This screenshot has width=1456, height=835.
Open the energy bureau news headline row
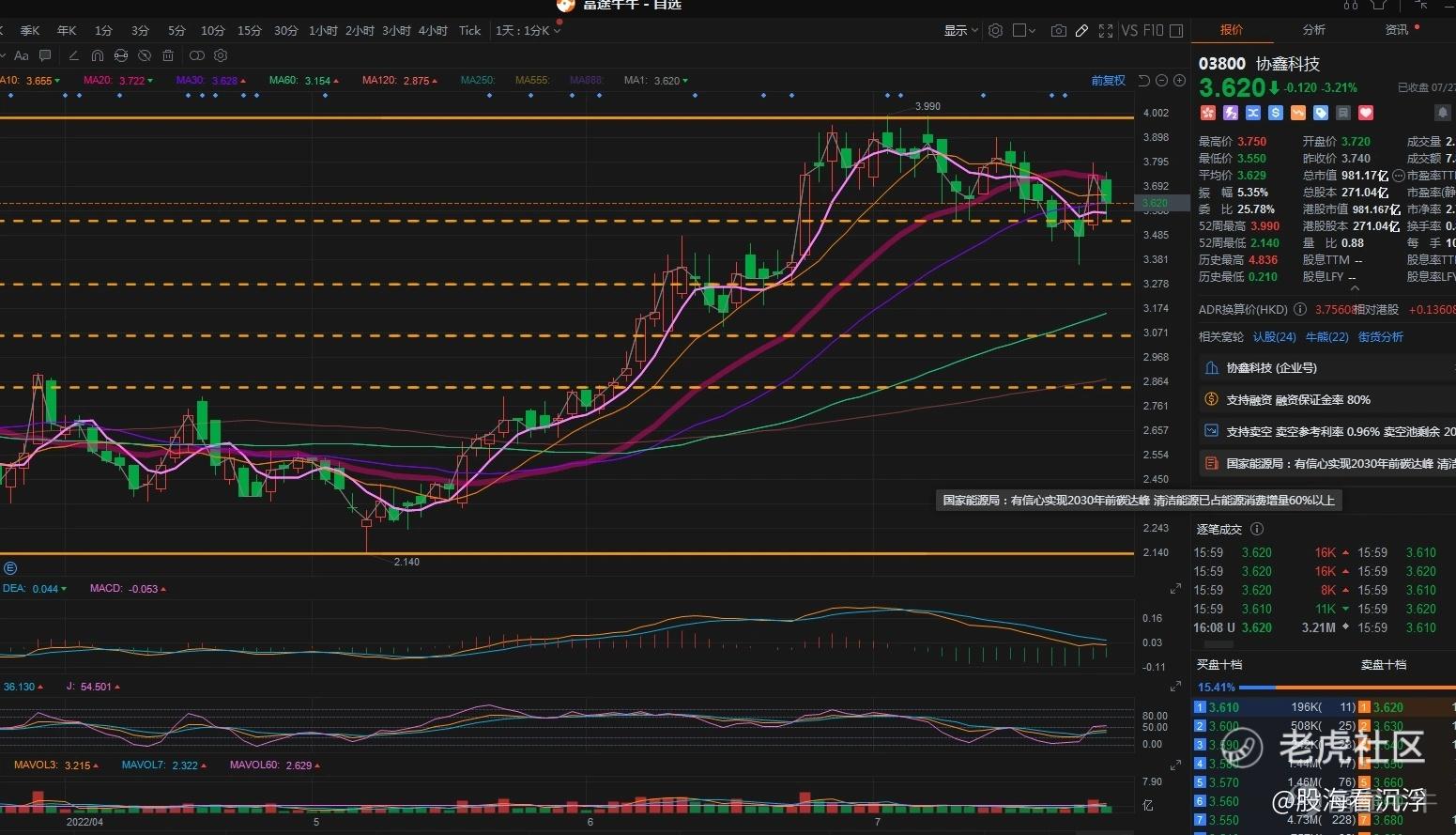tap(1327, 464)
